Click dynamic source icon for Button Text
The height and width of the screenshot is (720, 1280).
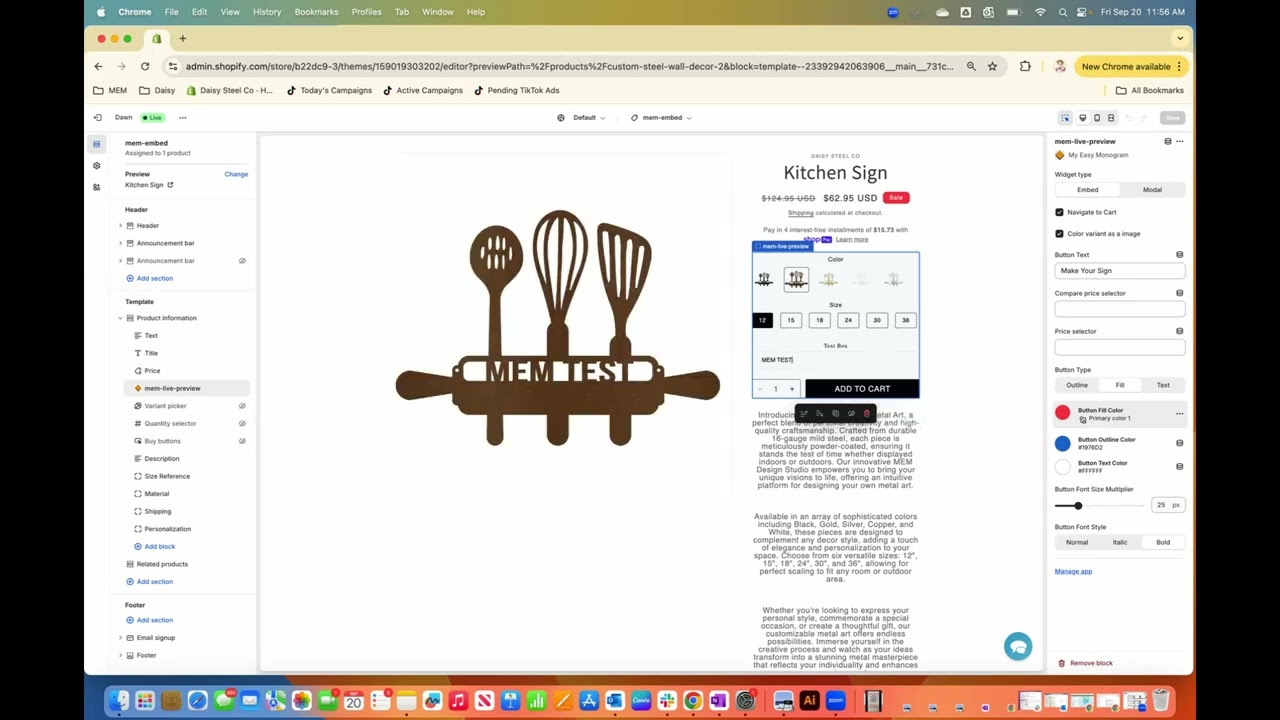click(x=1180, y=255)
